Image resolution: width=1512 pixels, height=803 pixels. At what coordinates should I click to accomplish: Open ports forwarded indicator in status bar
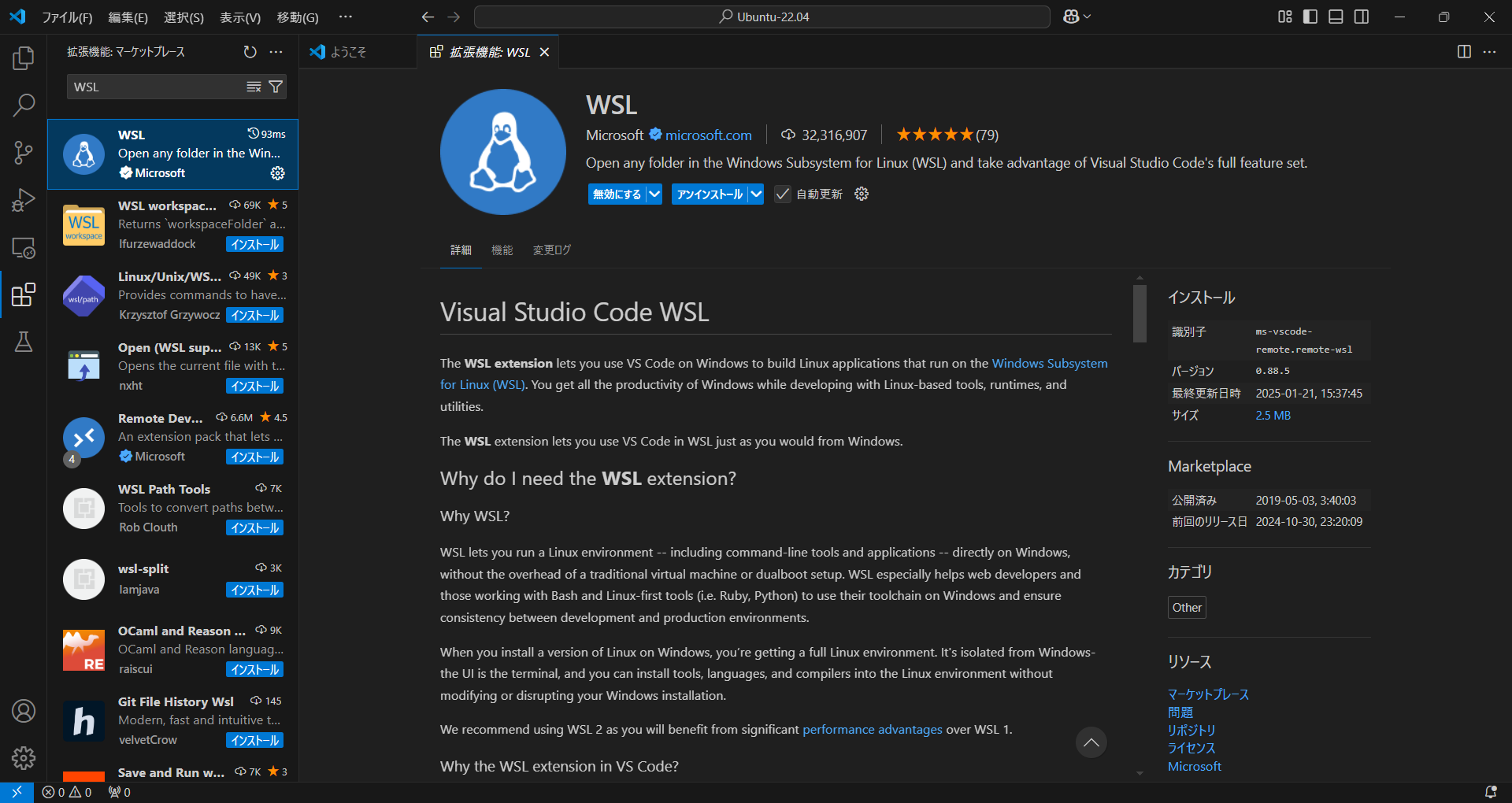pos(120,792)
